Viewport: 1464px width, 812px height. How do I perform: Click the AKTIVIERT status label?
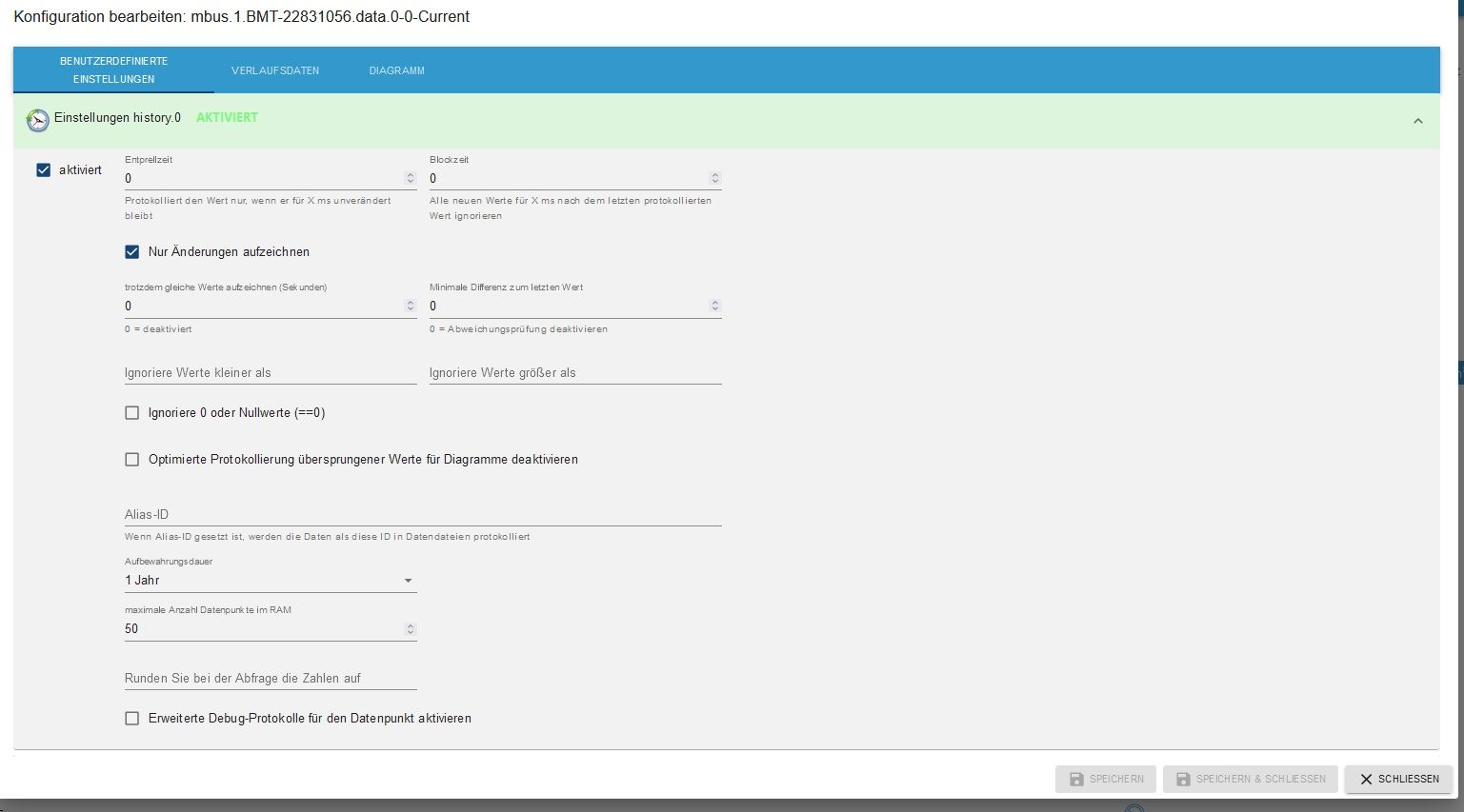(x=227, y=118)
